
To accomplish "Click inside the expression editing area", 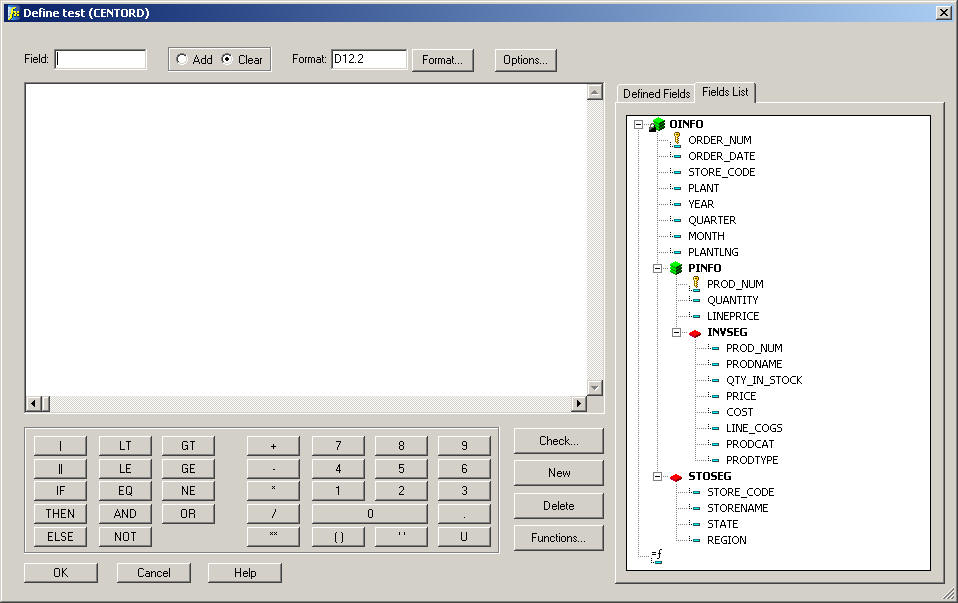I will point(306,240).
